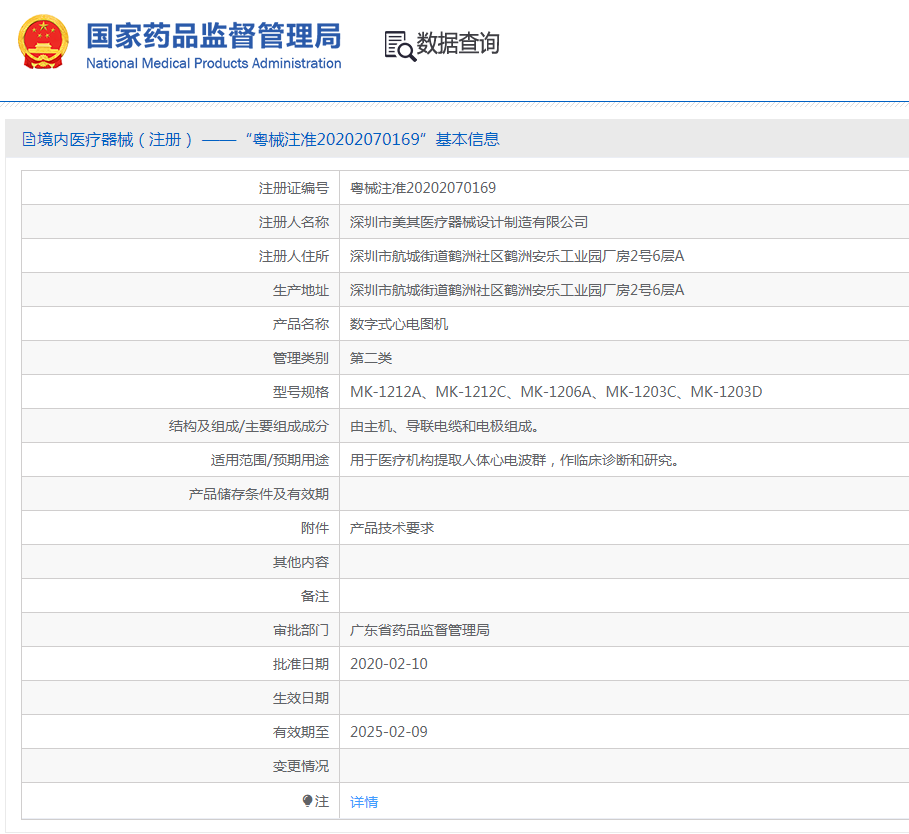The width and height of the screenshot is (909, 834).
Task: Click management class value 第二类
Action: (x=371, y=358)
